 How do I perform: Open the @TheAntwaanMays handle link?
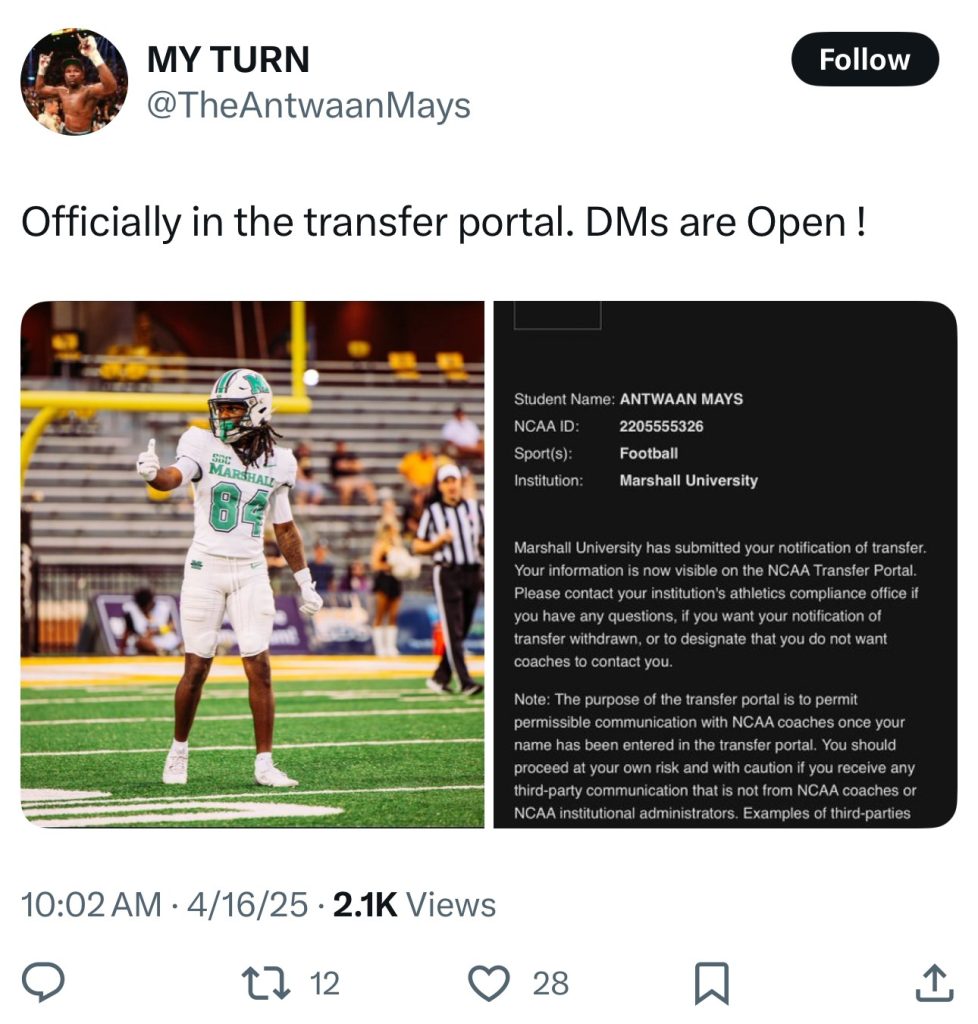(x=309, y=105)
